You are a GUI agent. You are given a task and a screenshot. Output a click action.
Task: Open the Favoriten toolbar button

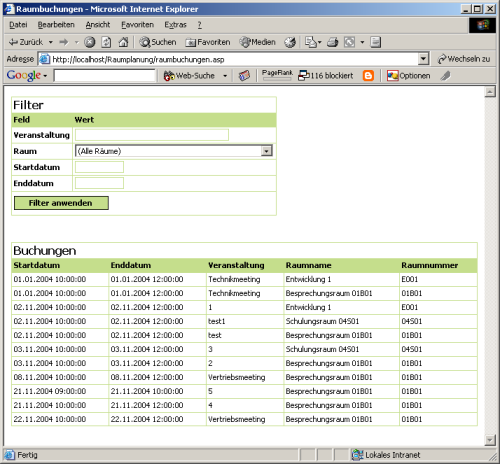pyautogui.click(x=208, y=42)
